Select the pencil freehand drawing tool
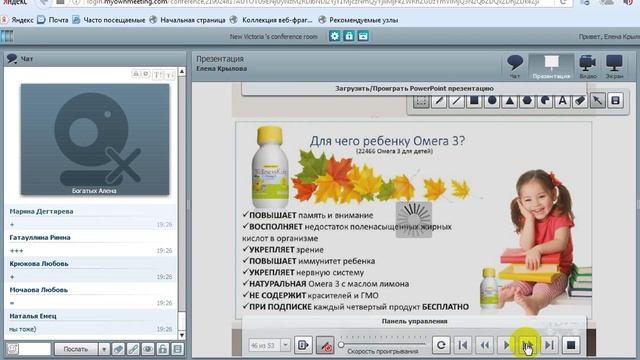The height and width of the screenshot is (360, 640). click(439, 100)
